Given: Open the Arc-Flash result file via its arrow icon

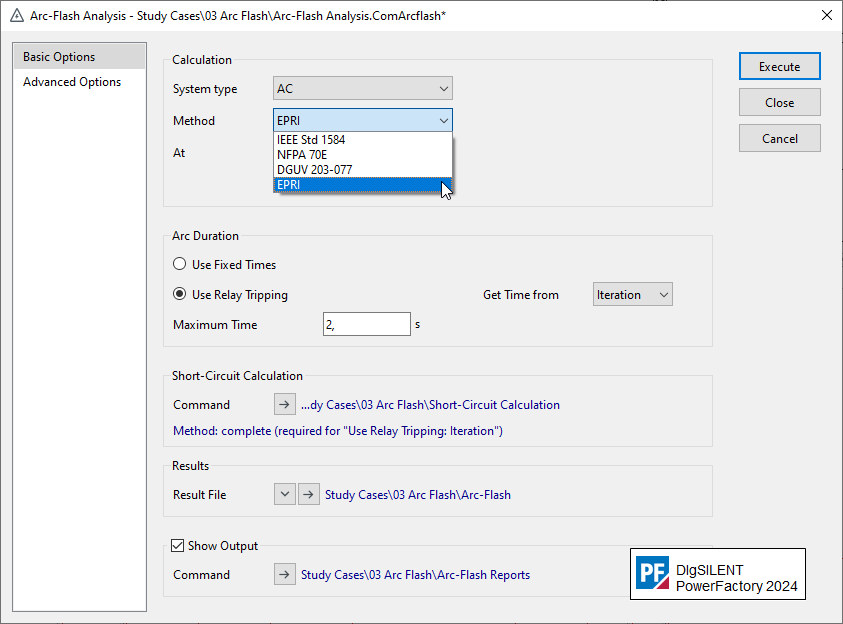Looking at the screenshot, I should click(308, 493).
